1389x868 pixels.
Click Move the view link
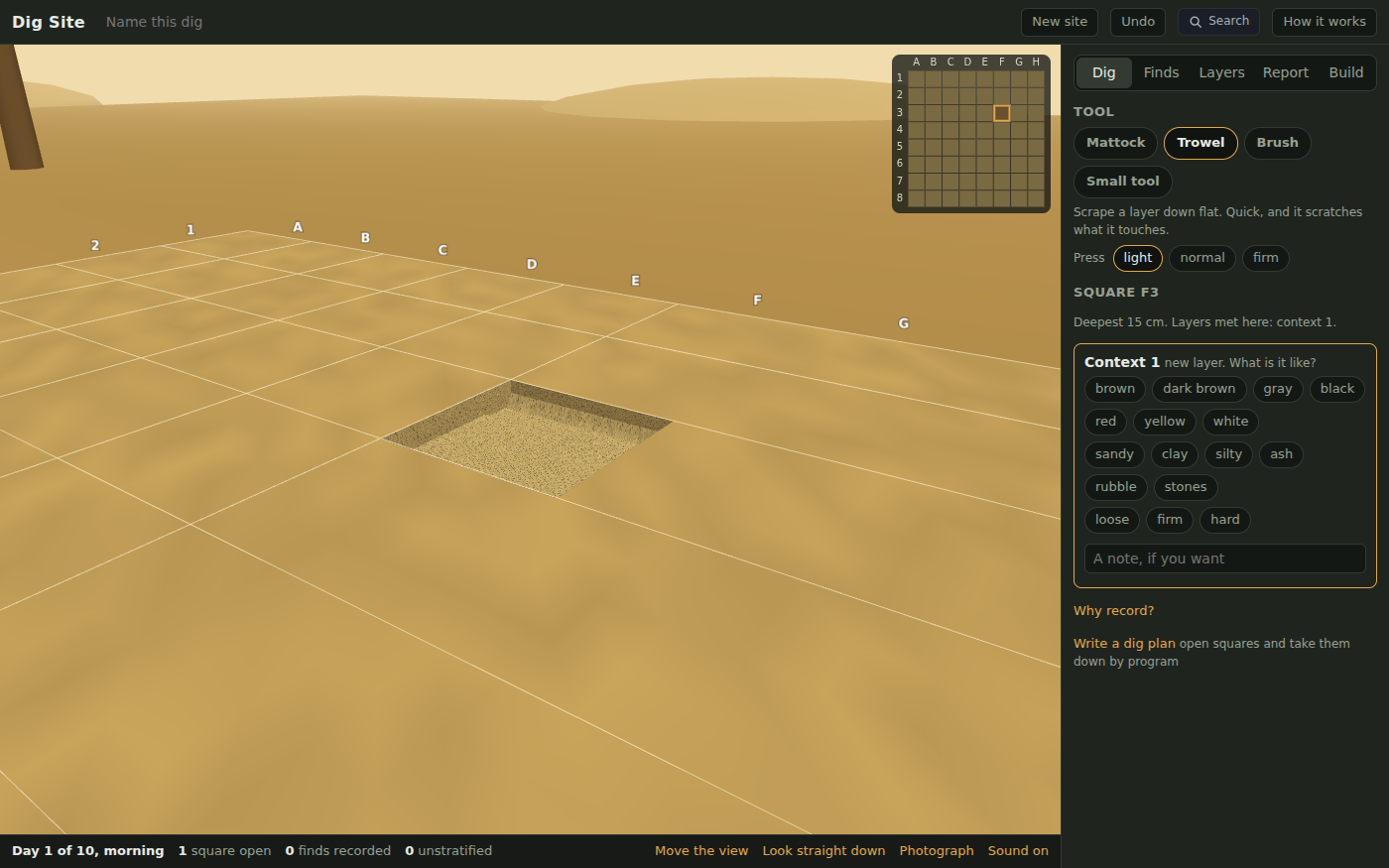tap(701, 851)
